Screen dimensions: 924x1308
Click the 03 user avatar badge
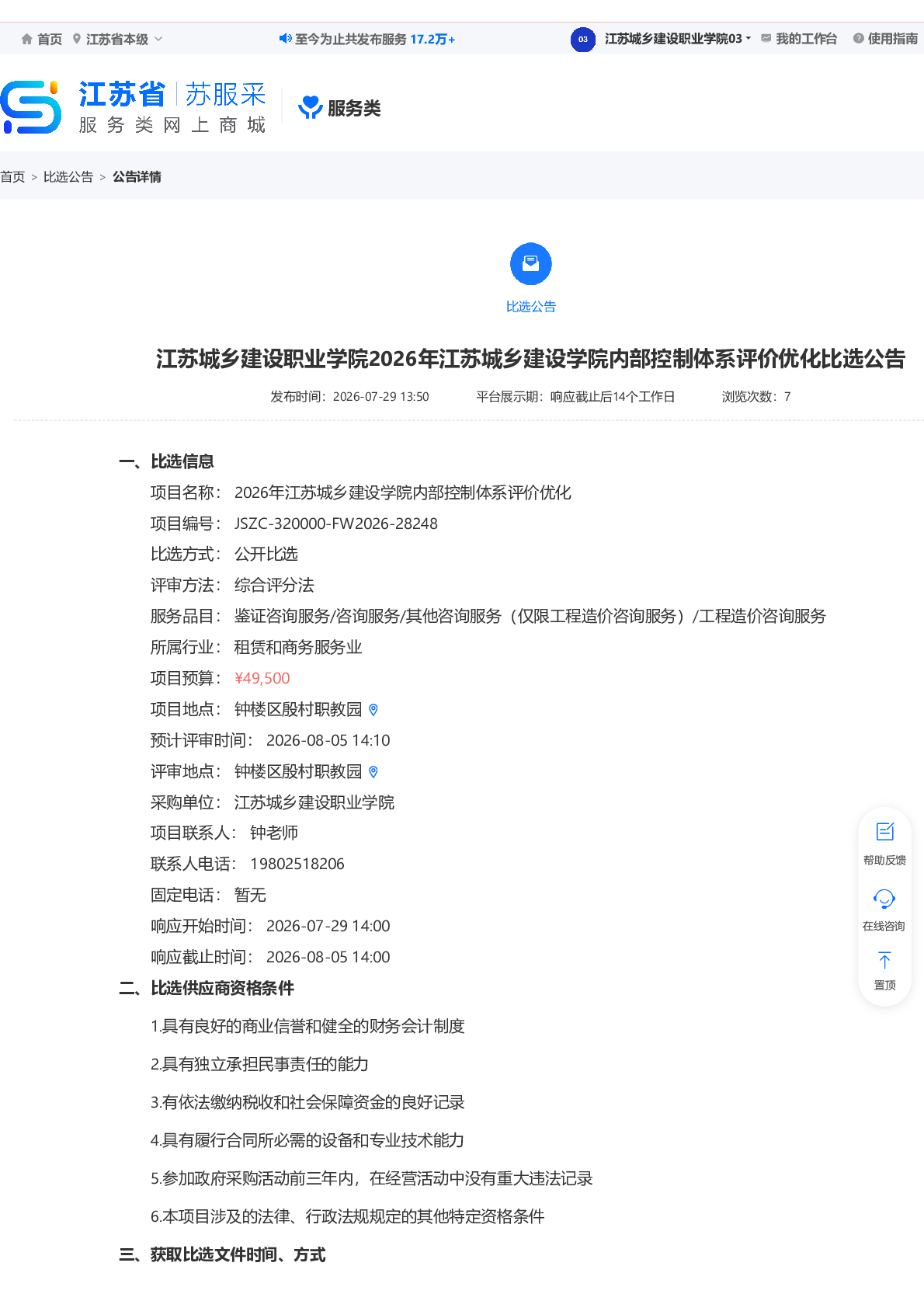pyautogui.click(x=583, y=39)
